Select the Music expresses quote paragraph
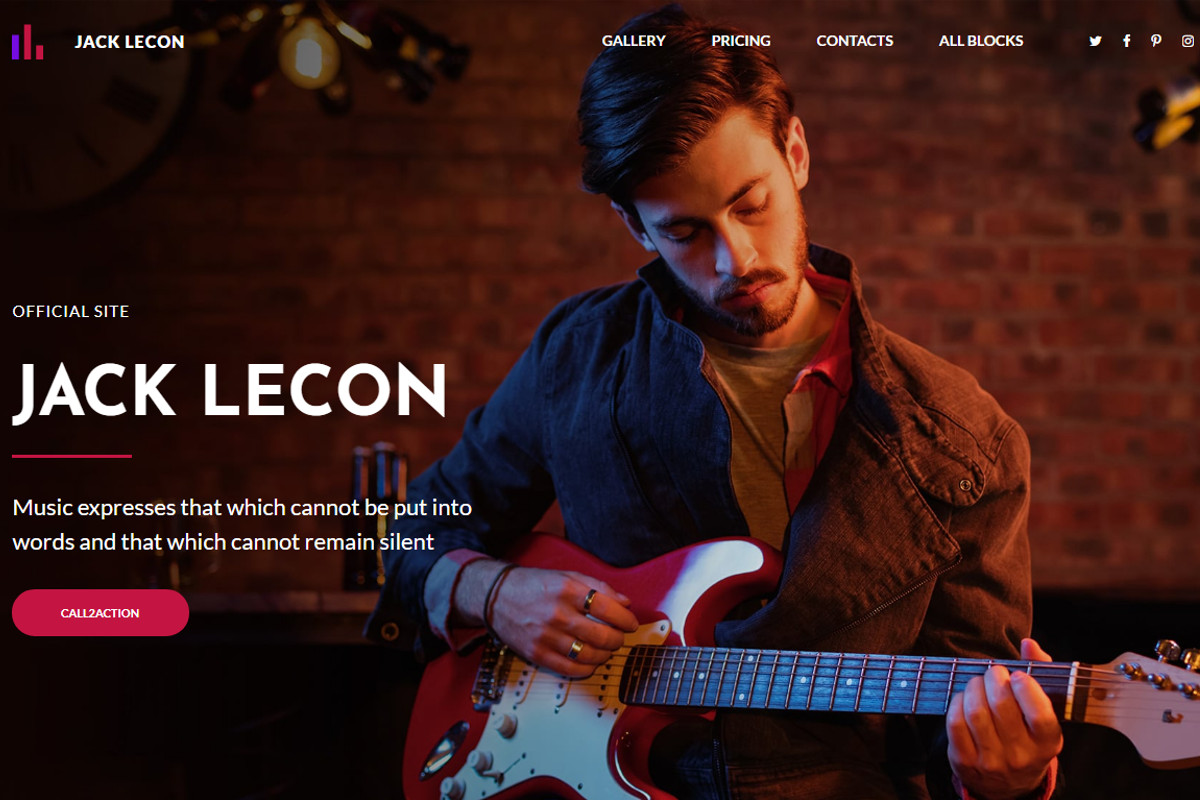The width and height of the screenshot is (1200, 800). coord(242,525)
